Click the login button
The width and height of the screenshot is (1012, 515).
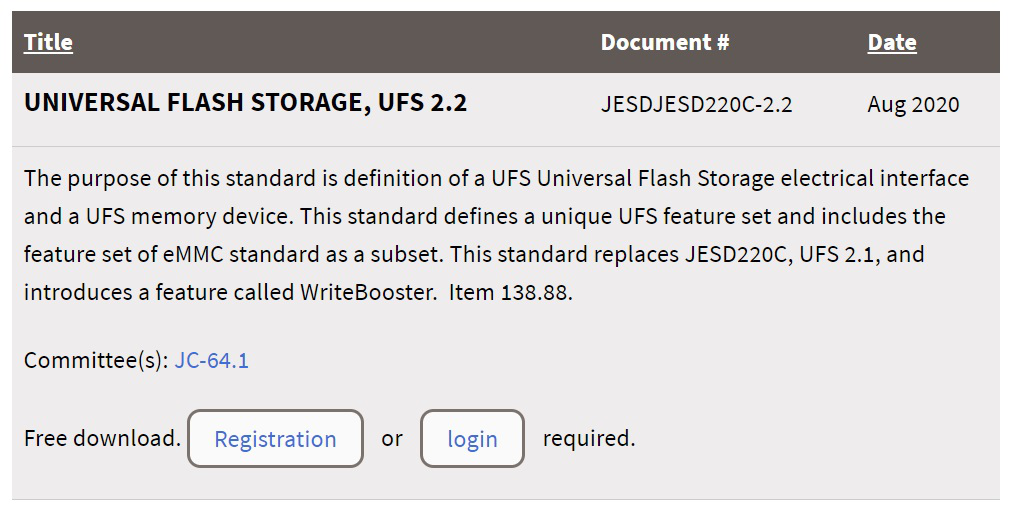pyautogui.click(x=472, y=439)
